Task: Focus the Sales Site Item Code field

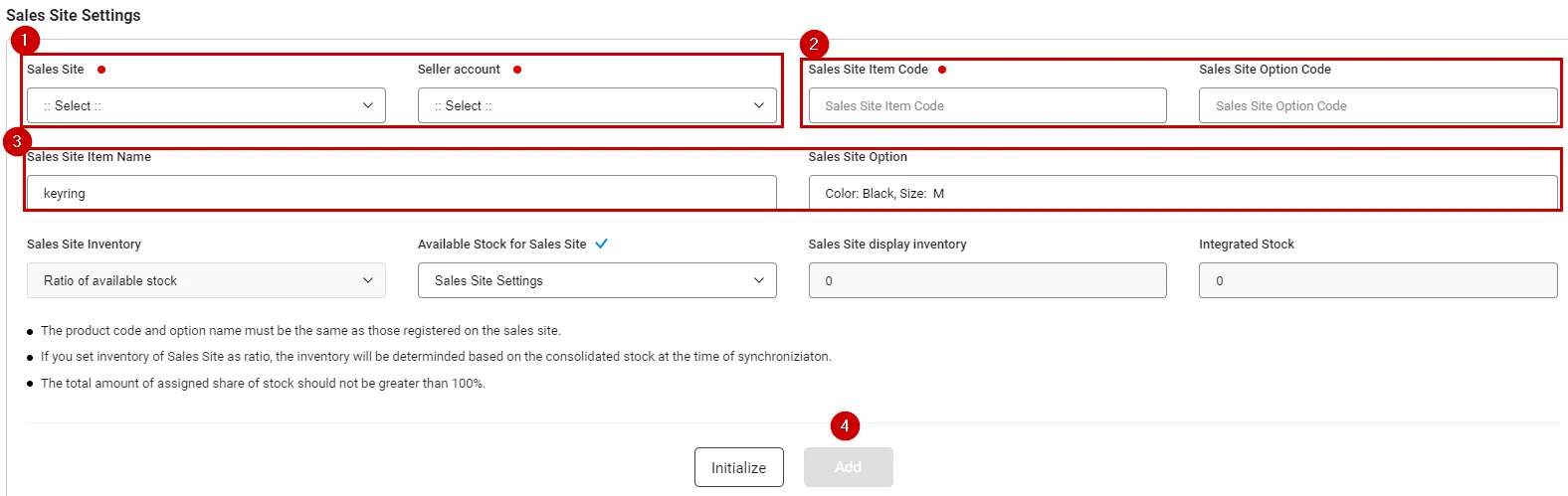Action: tap(987, 105)
